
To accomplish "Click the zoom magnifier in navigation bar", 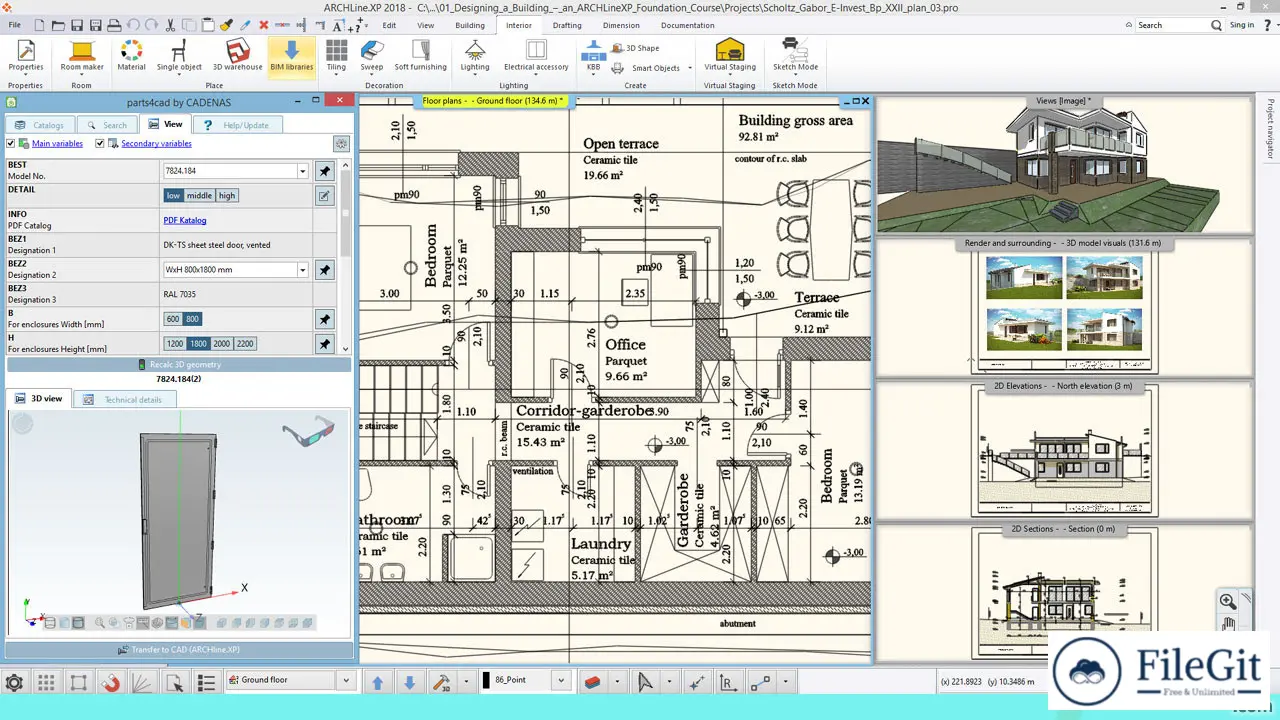I will (1227, 601).
